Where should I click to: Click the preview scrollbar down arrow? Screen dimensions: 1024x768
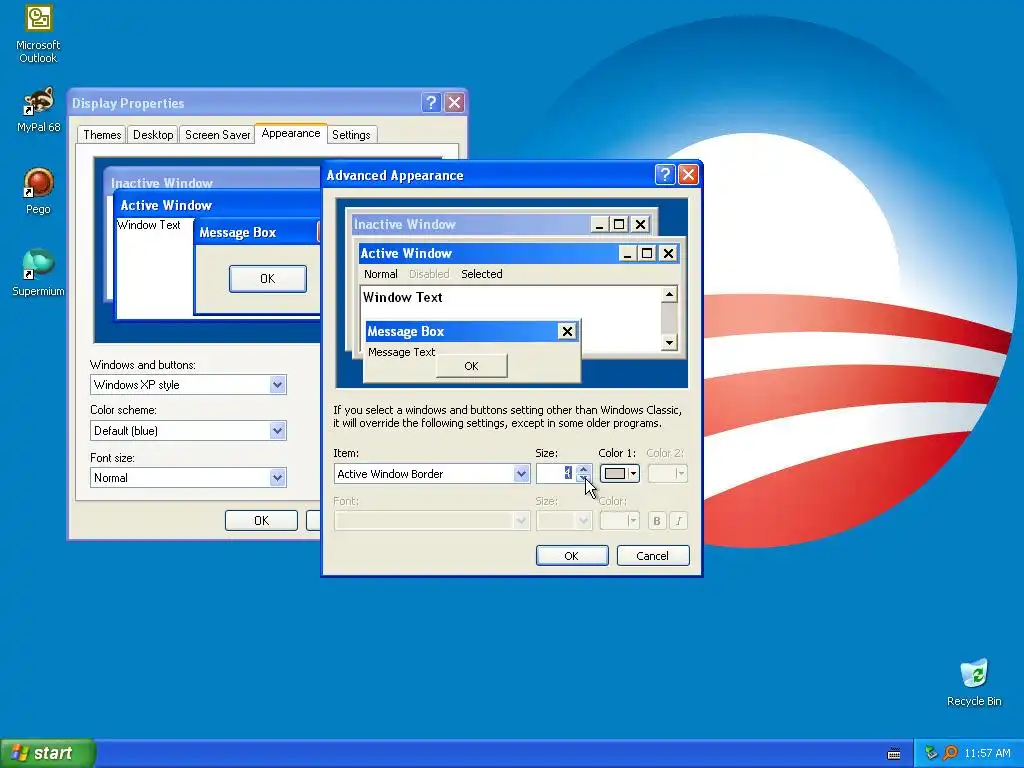tap(669, 342)
